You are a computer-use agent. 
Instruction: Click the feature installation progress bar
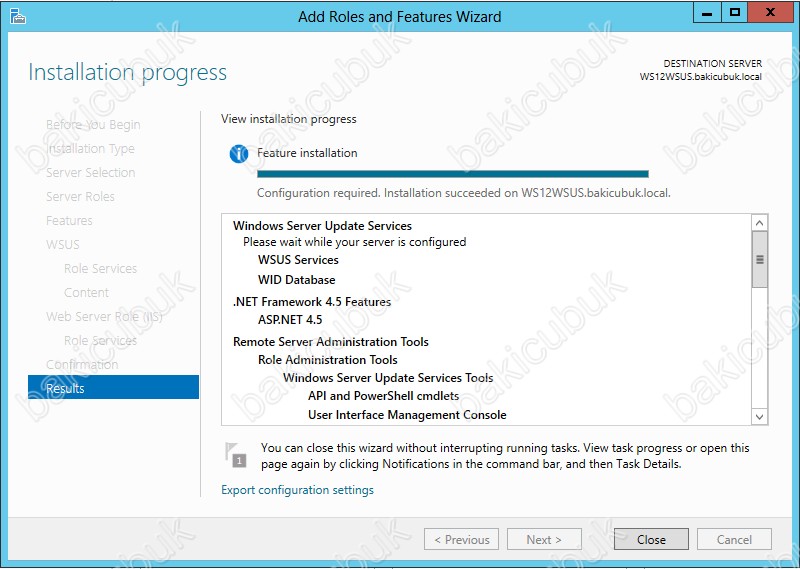[453, 174]
